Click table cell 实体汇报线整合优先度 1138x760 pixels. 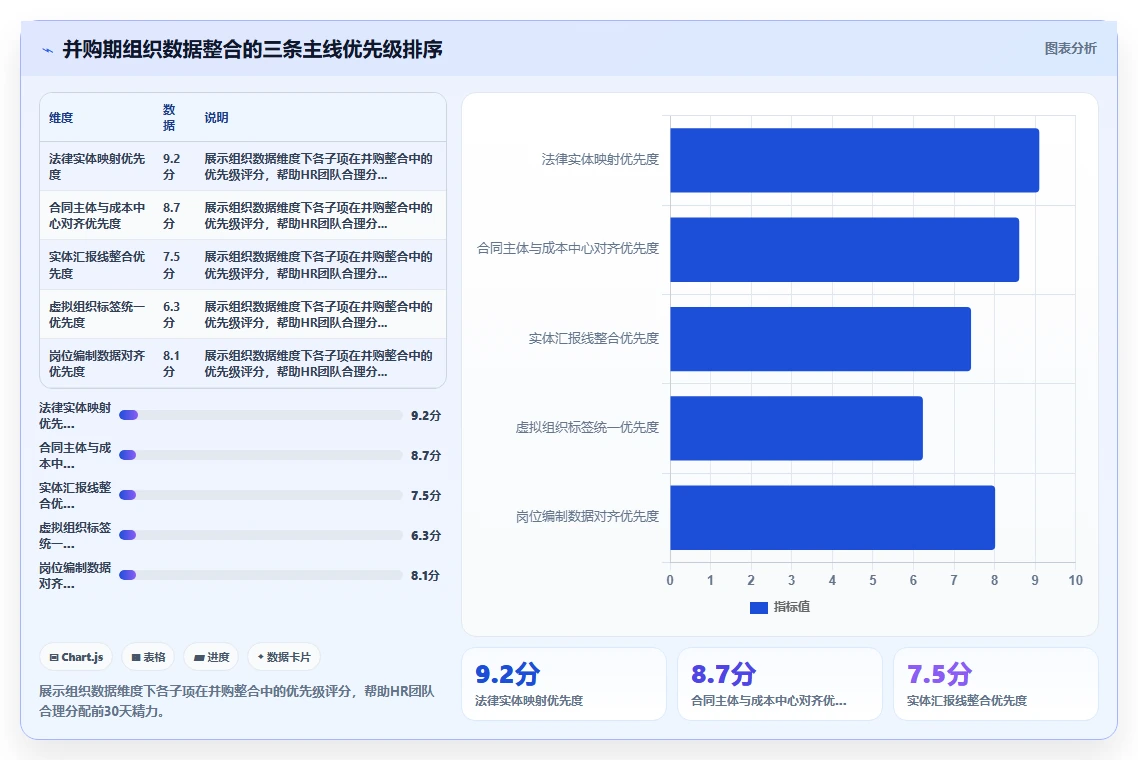[x=97, y=265]
